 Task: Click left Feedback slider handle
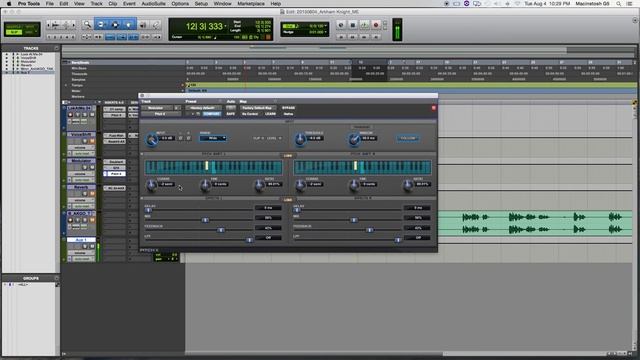pyautogui.click(x=220, y=230)
